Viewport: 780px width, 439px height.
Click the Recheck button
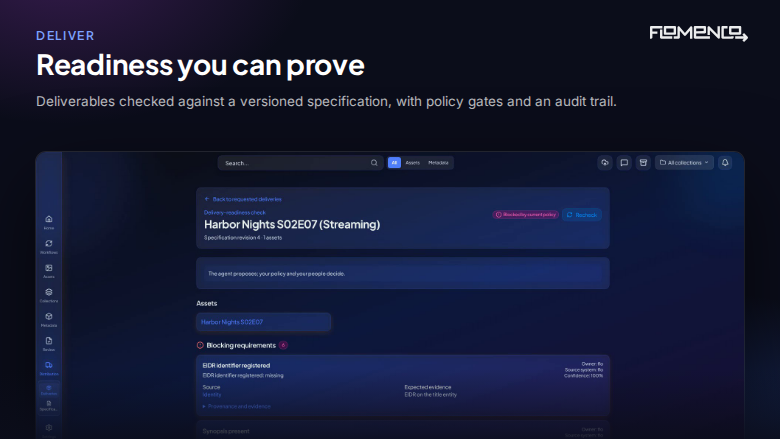582,215
